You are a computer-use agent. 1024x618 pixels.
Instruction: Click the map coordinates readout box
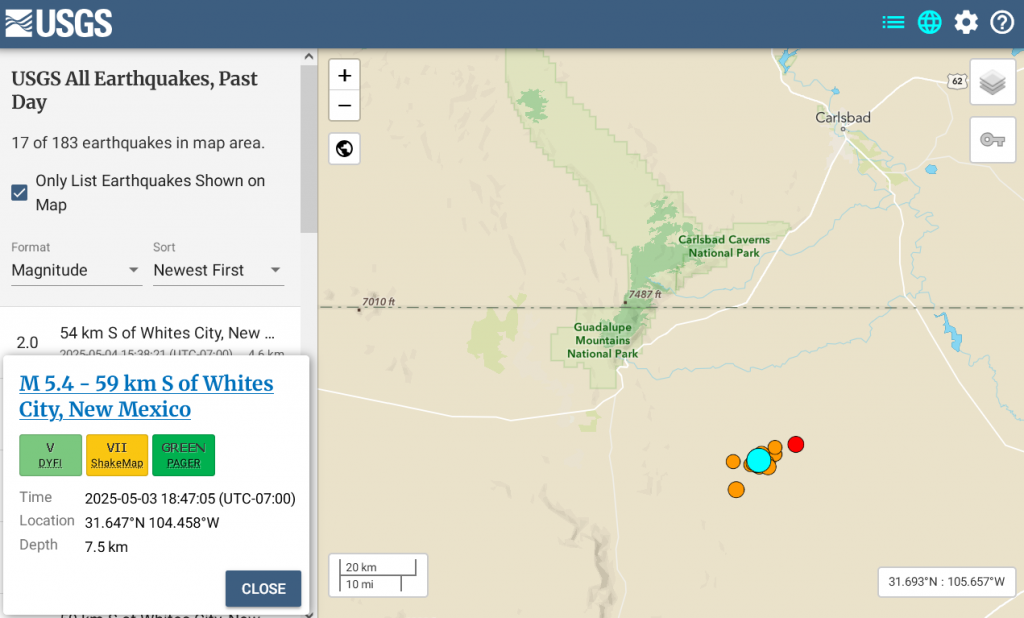(x=946, y=581)
